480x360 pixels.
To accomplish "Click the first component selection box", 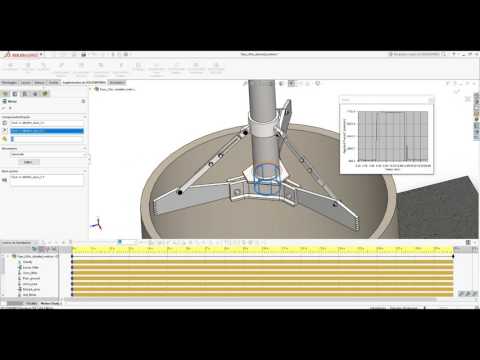I will 47,123.
